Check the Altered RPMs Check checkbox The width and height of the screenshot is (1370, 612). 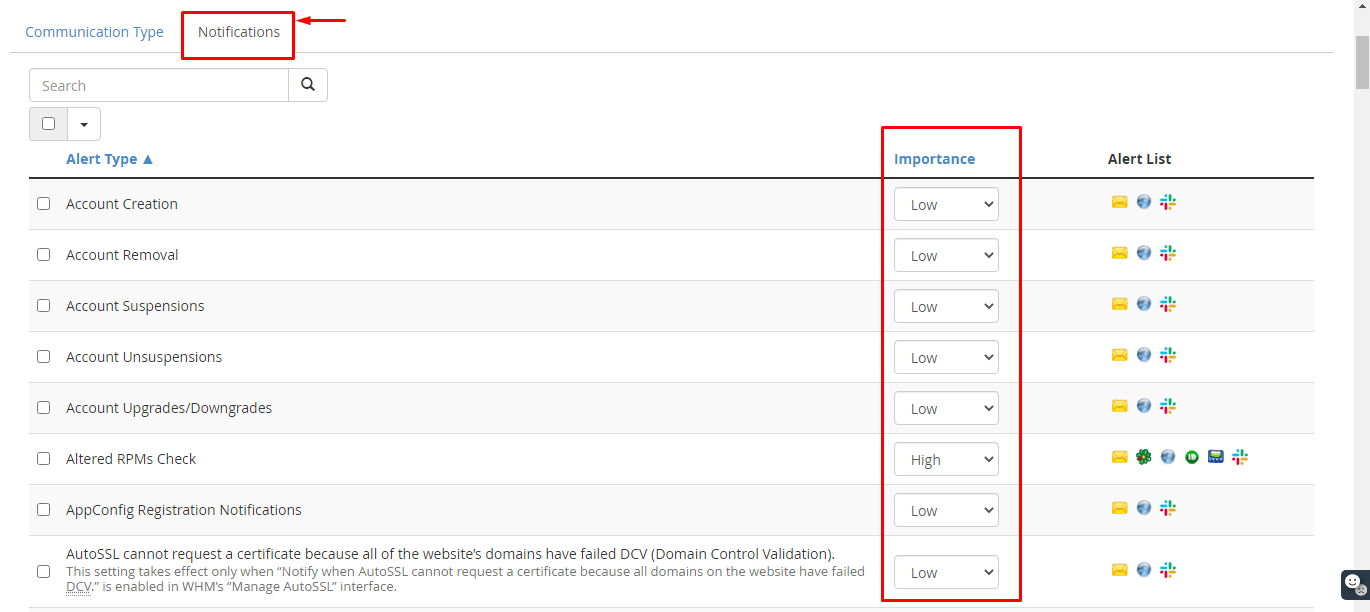[x=43, y=458]
